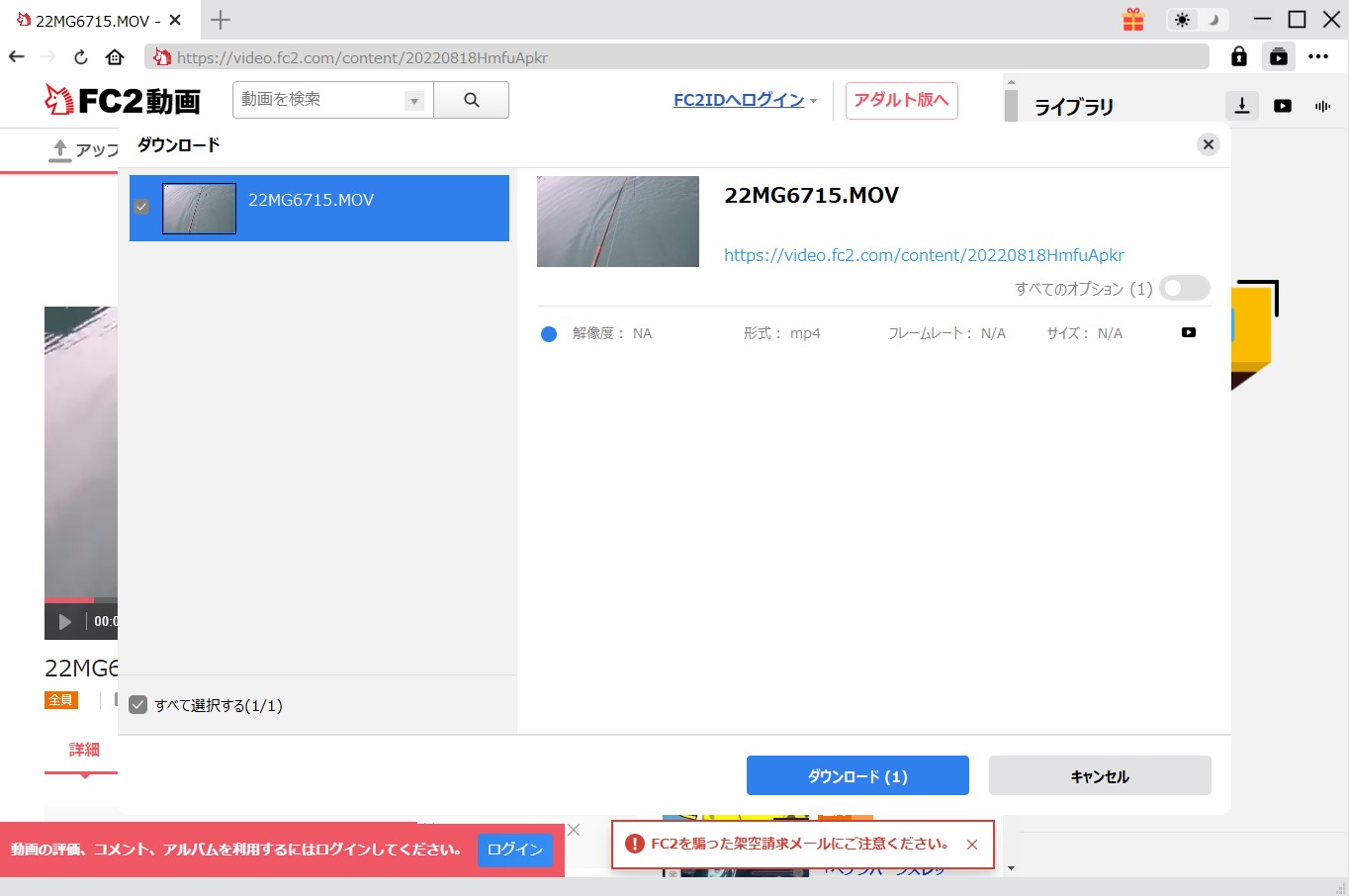
Task: Dismiss the login banner with its X
Action: click(x=574, y=830)
